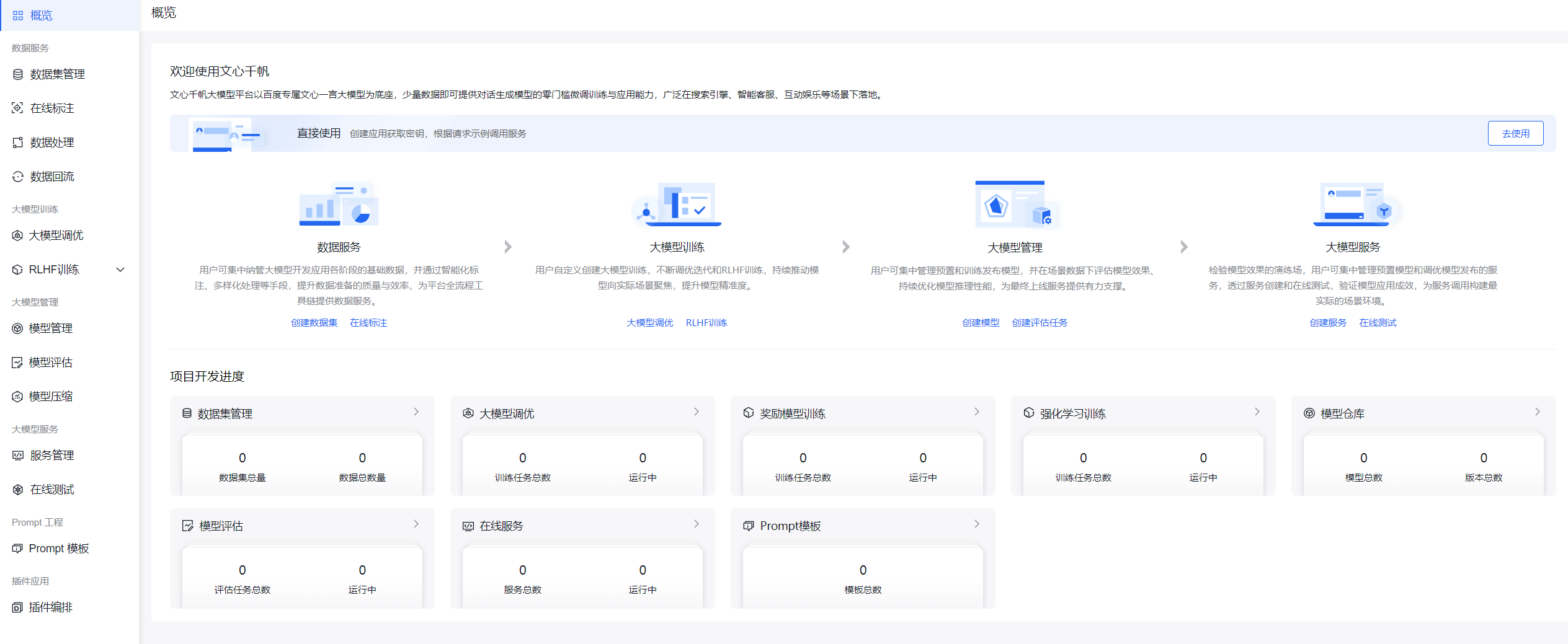
Task: Click the 大模型调优 link under 大模型训练
Action: pos(650,323)
